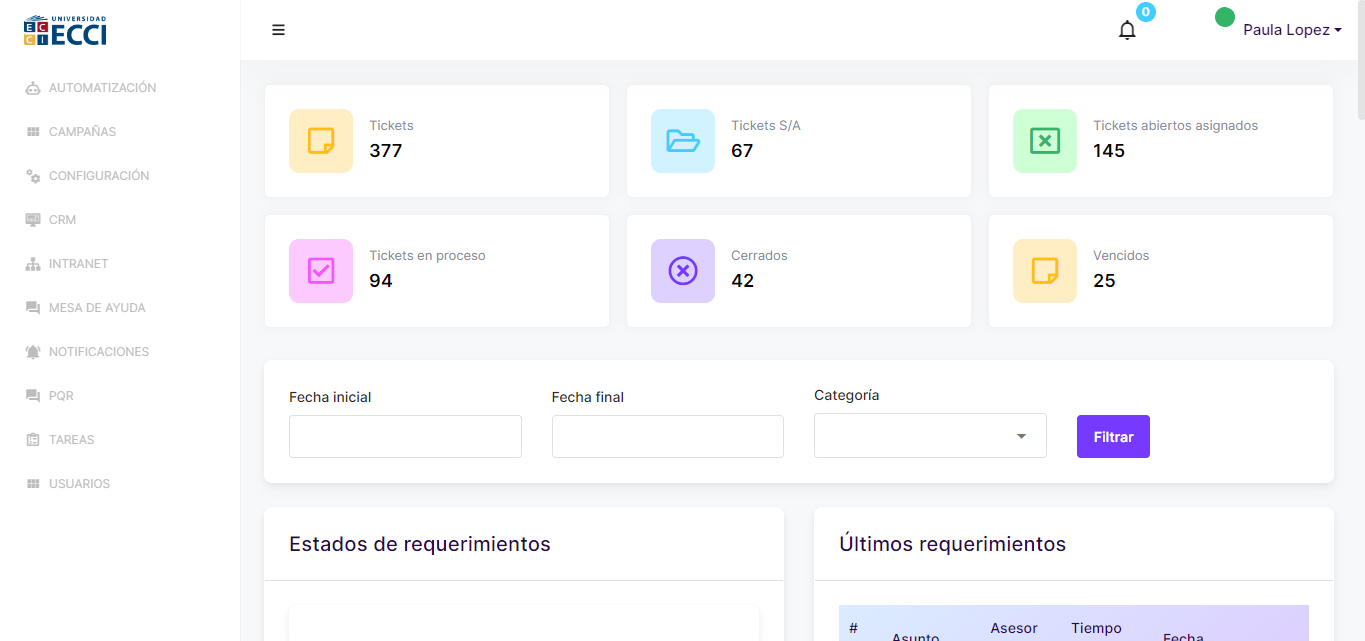Open the PQR sidebar link
Viewport: 1365px width, 641px height.
click(x=61, y=396)
